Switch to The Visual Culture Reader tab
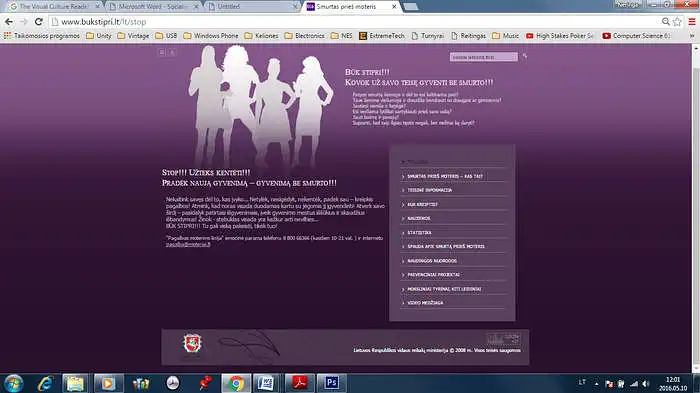Viewport: 700px width, 393px height. (x=54, y=7)
